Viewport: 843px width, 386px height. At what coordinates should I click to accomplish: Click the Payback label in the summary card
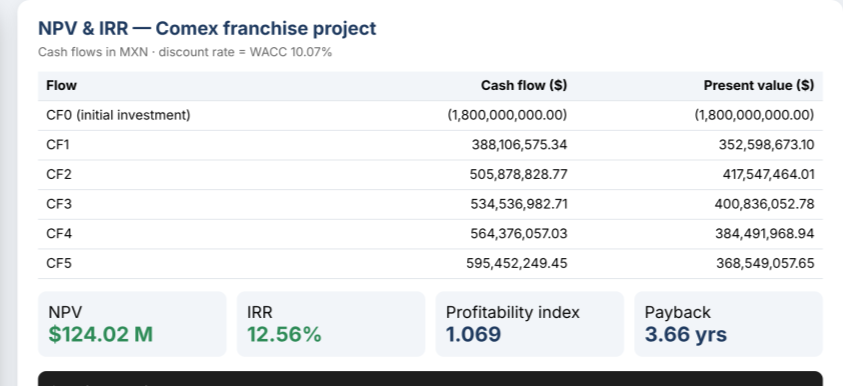click(677, 312)
